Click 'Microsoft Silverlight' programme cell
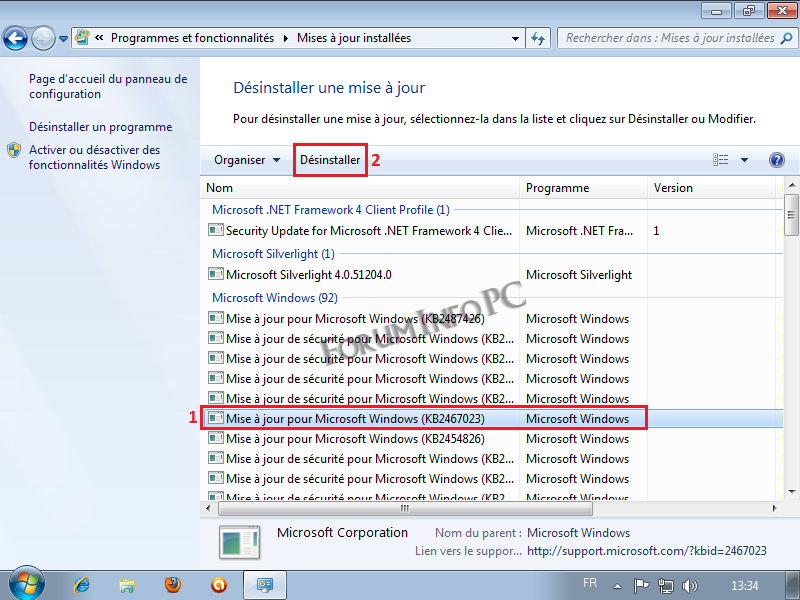 click(579, 275)
